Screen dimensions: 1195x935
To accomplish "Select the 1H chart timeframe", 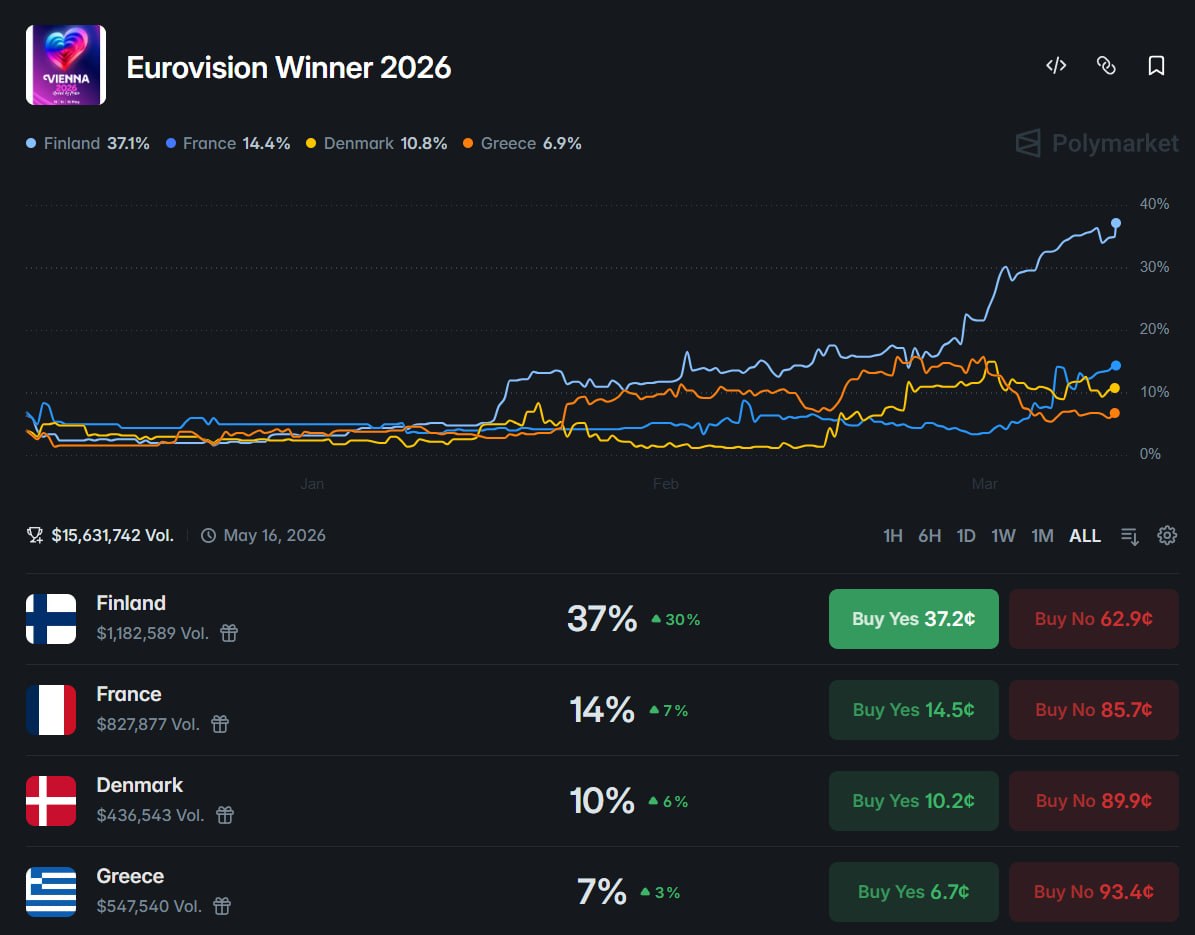I will click(893, 536).
